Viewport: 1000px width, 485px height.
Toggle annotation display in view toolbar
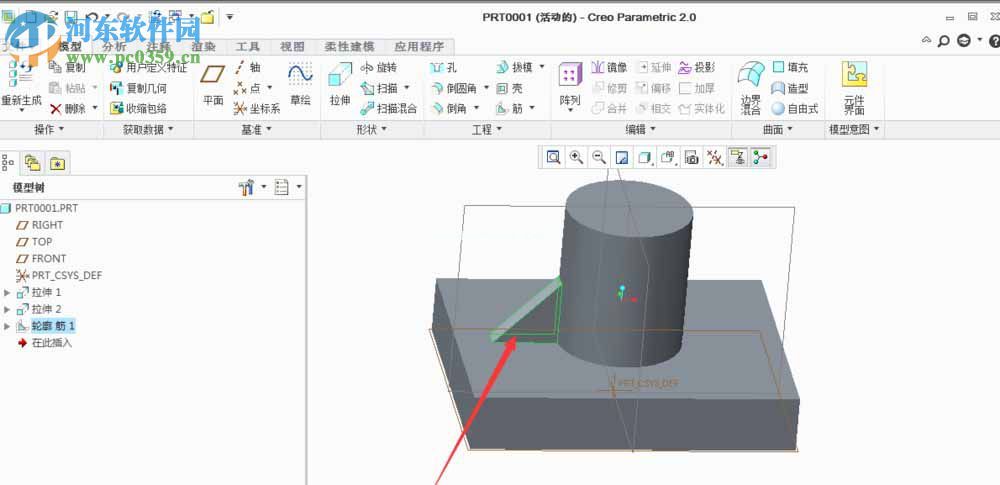(x=739, y=157)
